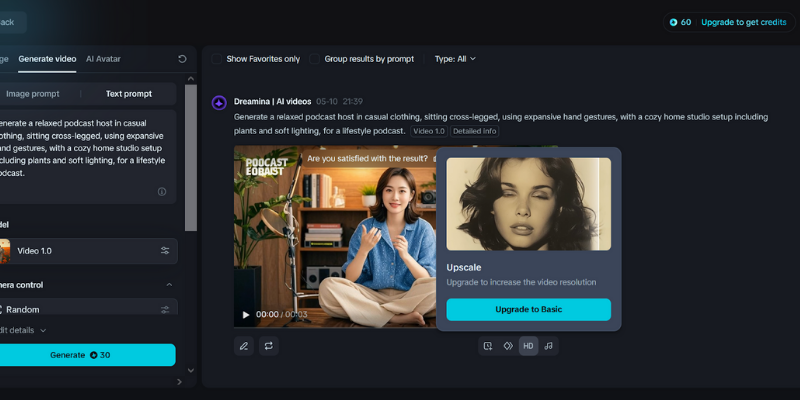The width and height of the screenshot is (800, 400).
Task: Click the credits coin icon showing 60
Action: click(673, 22)
